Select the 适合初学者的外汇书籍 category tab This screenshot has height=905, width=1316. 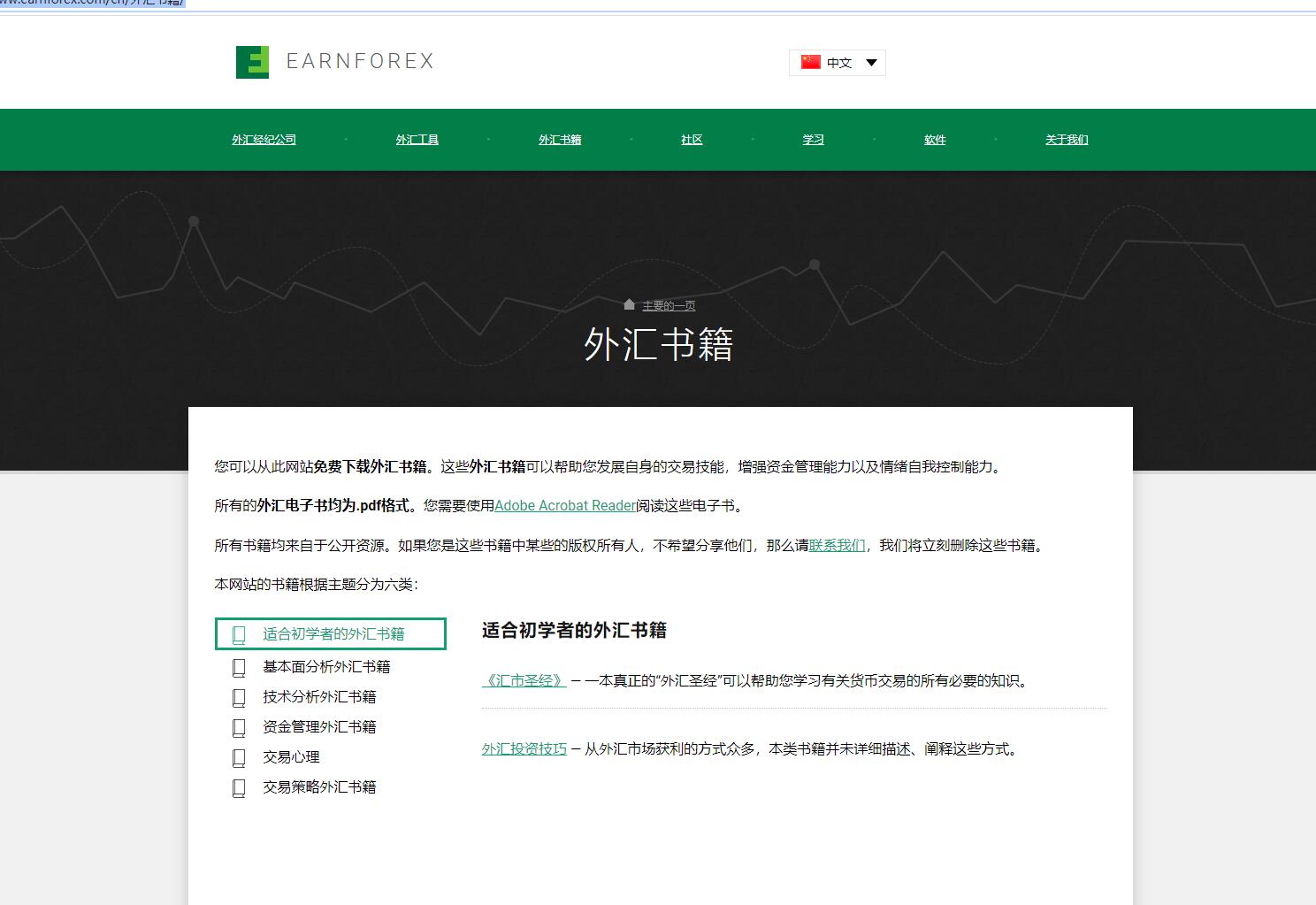coord(331,634)
